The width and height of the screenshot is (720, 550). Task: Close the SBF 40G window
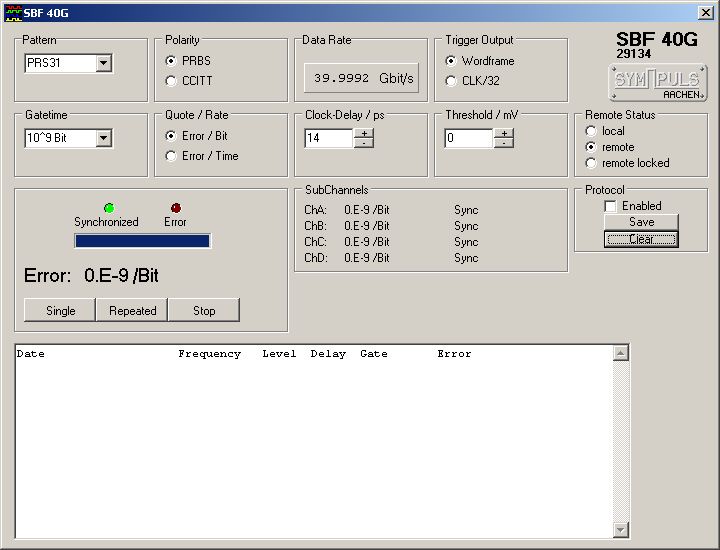point(705,12)
